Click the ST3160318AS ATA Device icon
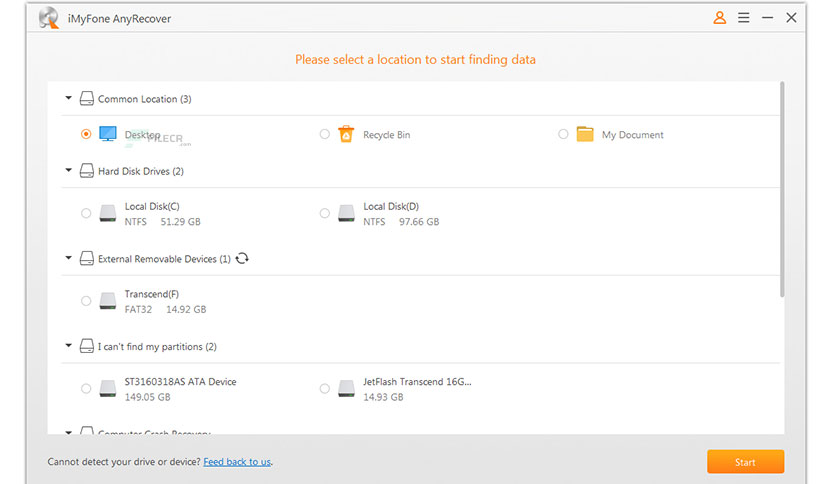The width and height of the screenshot is (836, 484). pyautogui.click(x=108, y=388)
